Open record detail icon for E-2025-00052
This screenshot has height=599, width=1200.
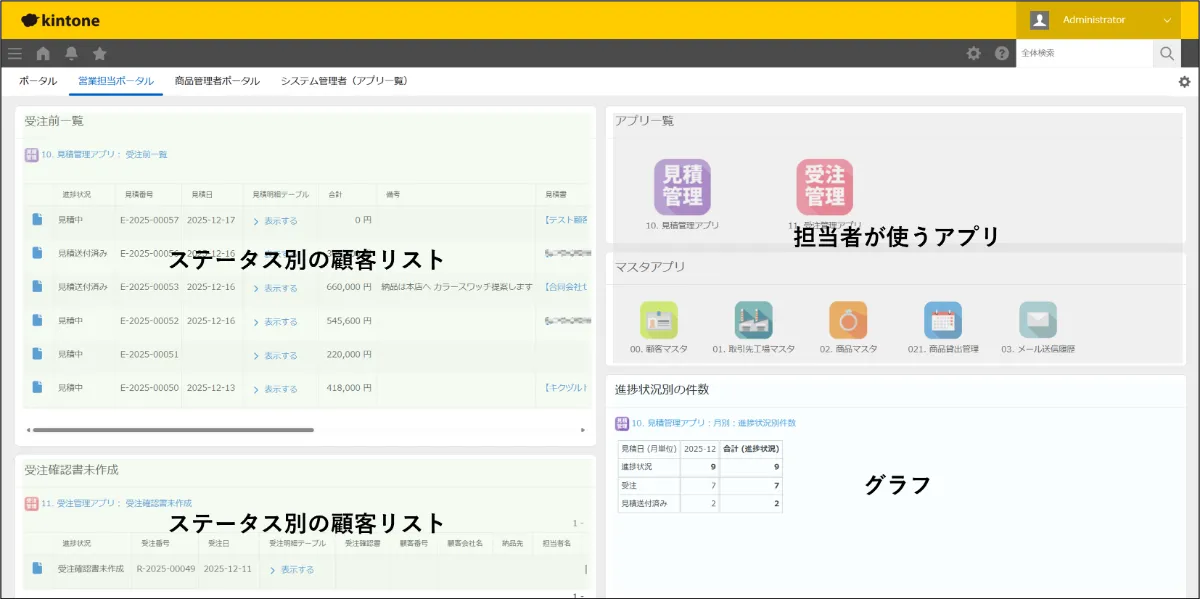pos(37,320)
